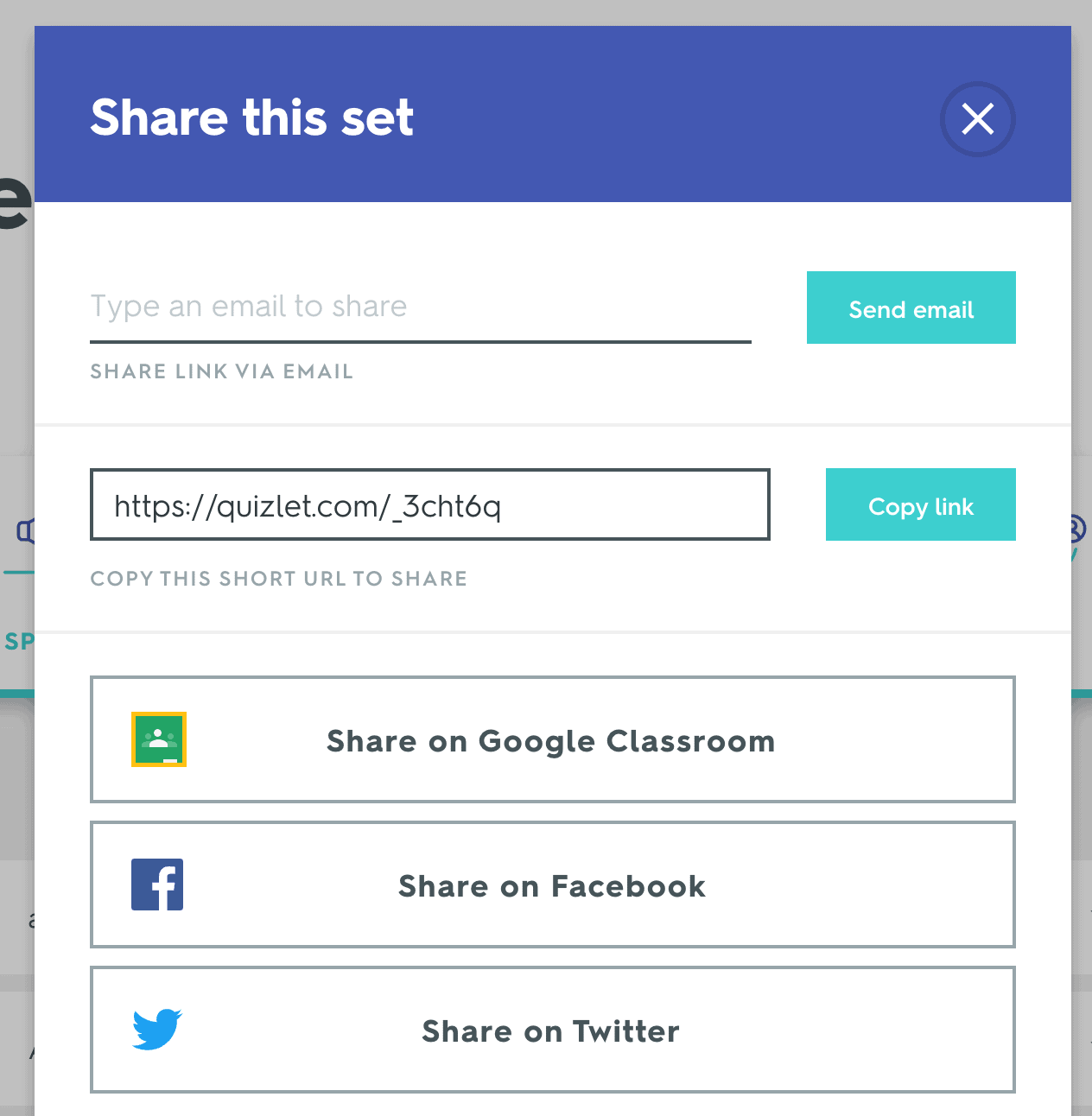The width and height of the screenshot is (1092, 1116).
Task: Close the Share this set dialog
Action: pyautogui.click(x=977, y=119)
